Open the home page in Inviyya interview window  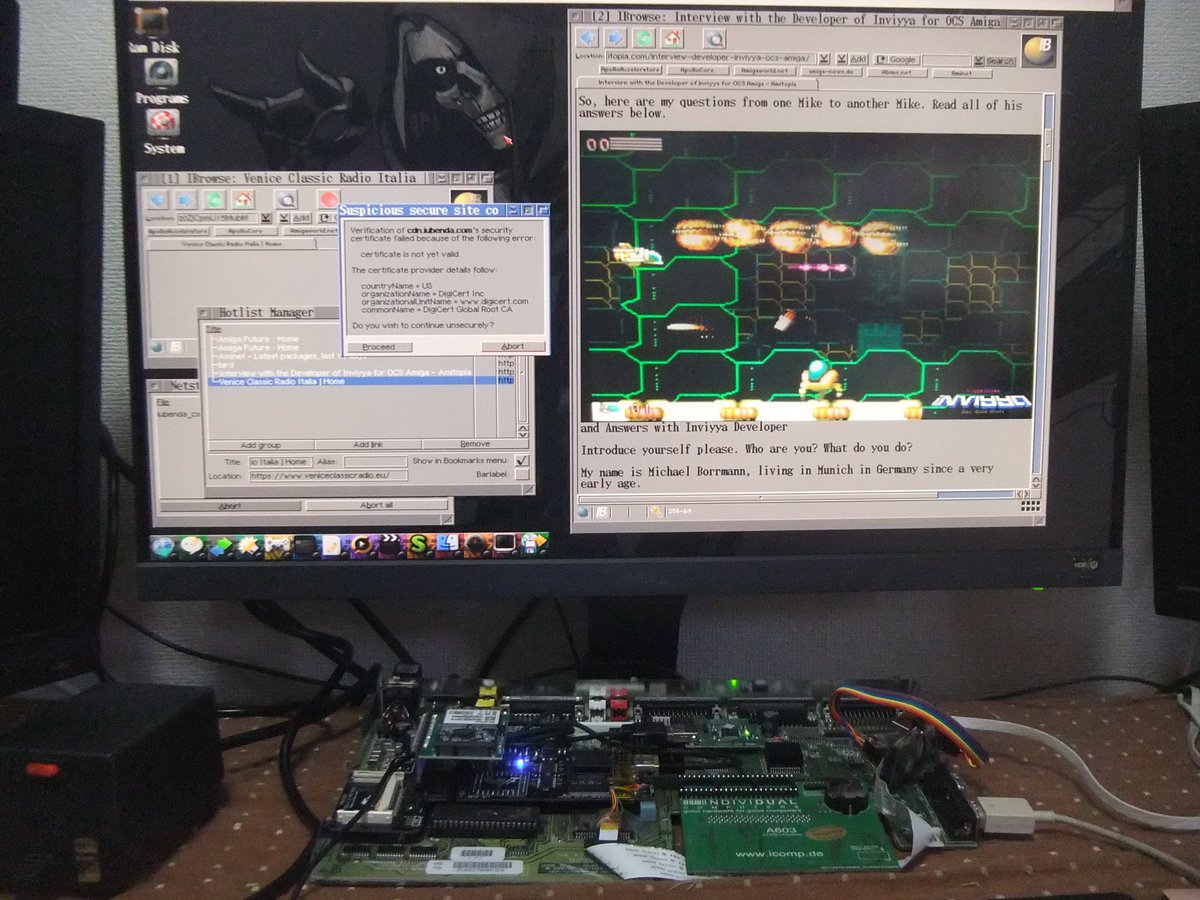click(672, 38)
